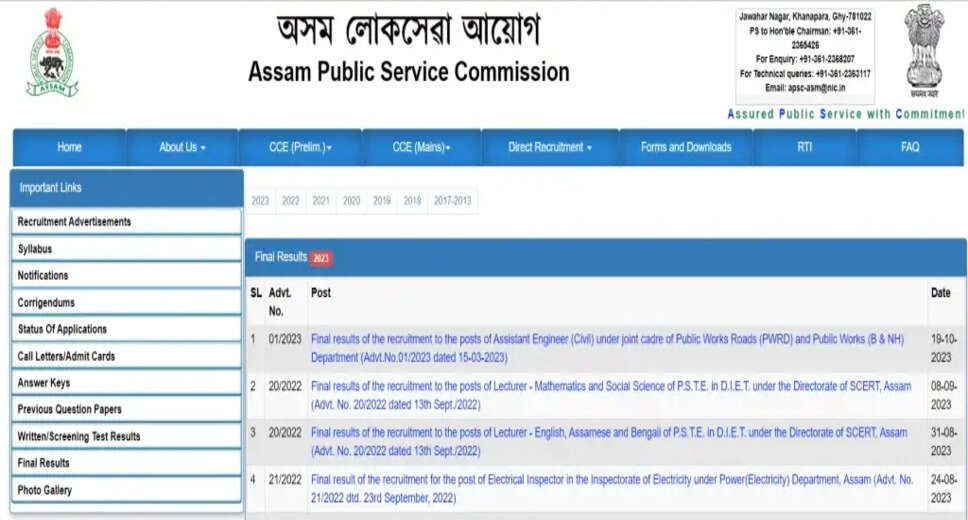Viewport: 968px width, 520px height.
Task: Expand the CCE (Prelim.) dropdown
Action: [x=300, y=147]
